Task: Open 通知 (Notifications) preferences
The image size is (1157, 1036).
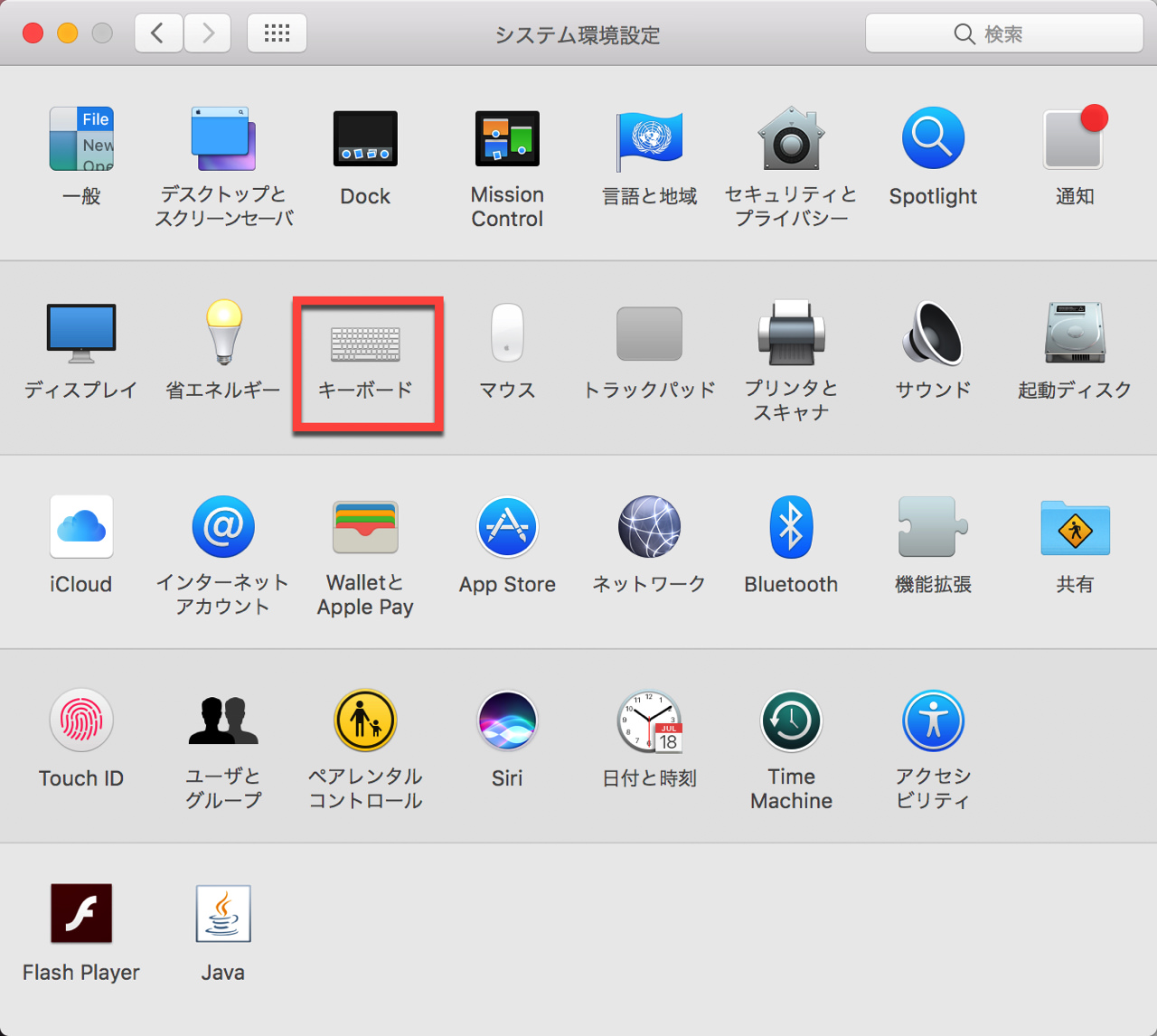Action: pos(1075,139)
